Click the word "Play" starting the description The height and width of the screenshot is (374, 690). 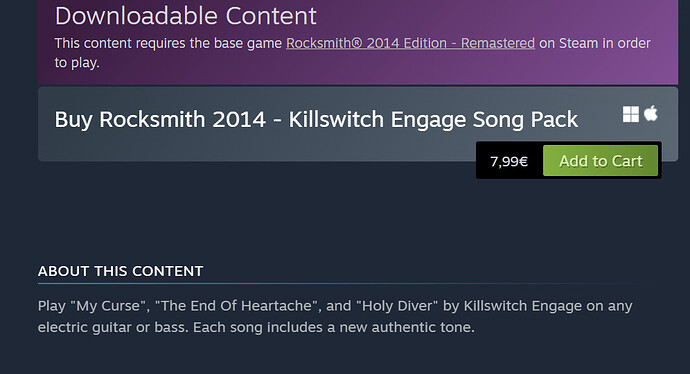[x=51, y=306]
